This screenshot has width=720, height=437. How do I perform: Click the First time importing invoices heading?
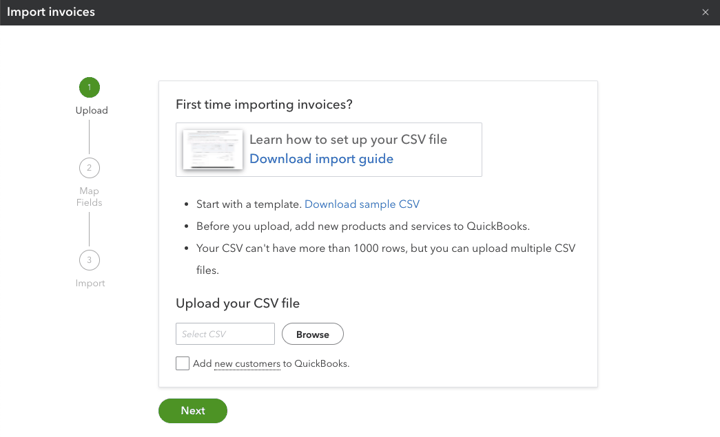tap(264, 105)
